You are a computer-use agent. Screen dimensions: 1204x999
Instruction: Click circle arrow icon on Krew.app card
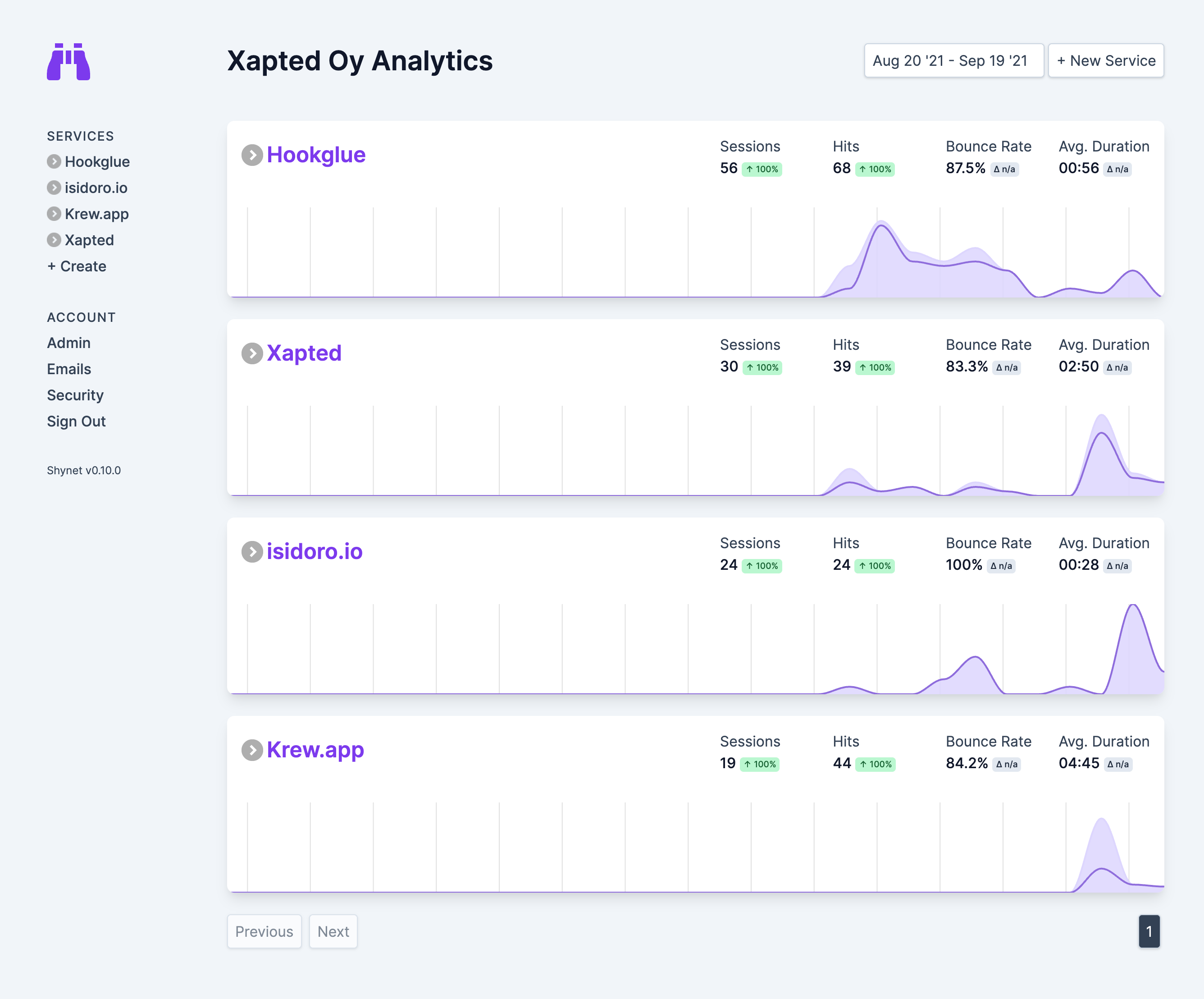252,750
